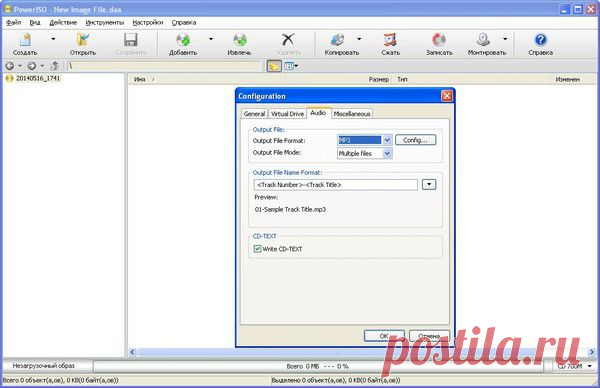Image resolution: width=600 pixels, height=388 pixels.
Task: Click the go up one level icon
Action: click(x=55, y=66)
